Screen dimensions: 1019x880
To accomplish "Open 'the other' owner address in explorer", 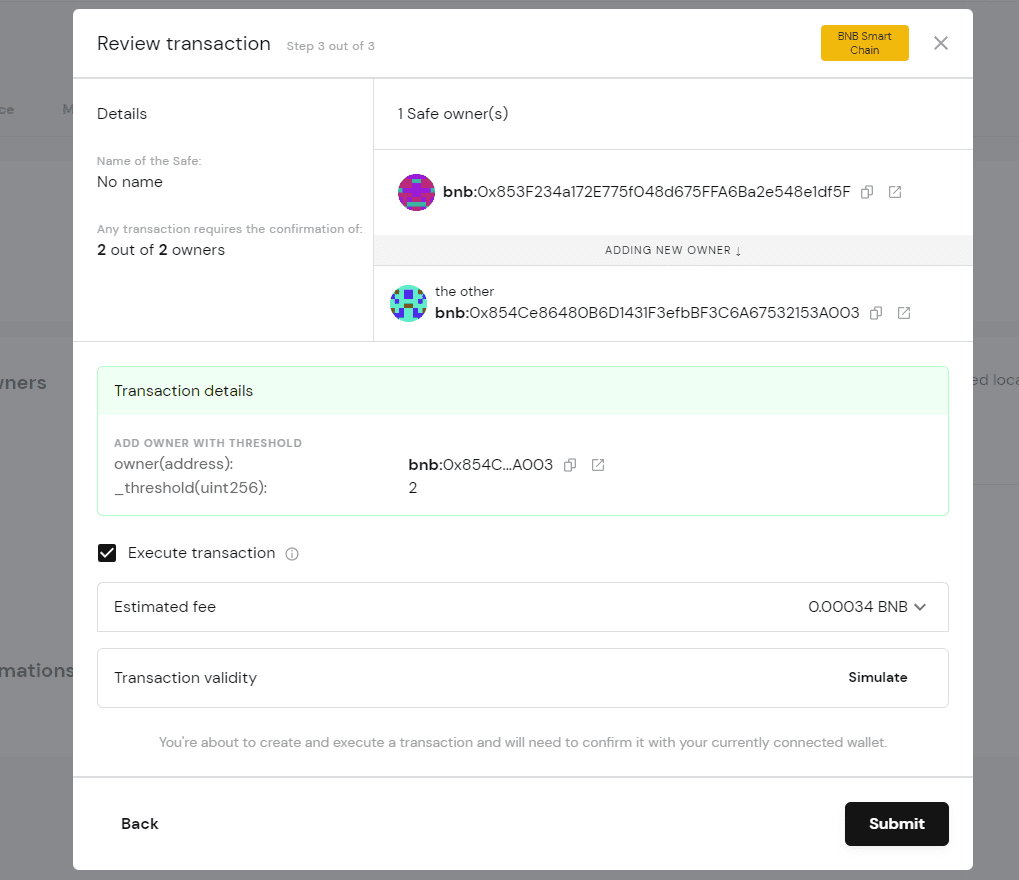I will tap(904, 313).
